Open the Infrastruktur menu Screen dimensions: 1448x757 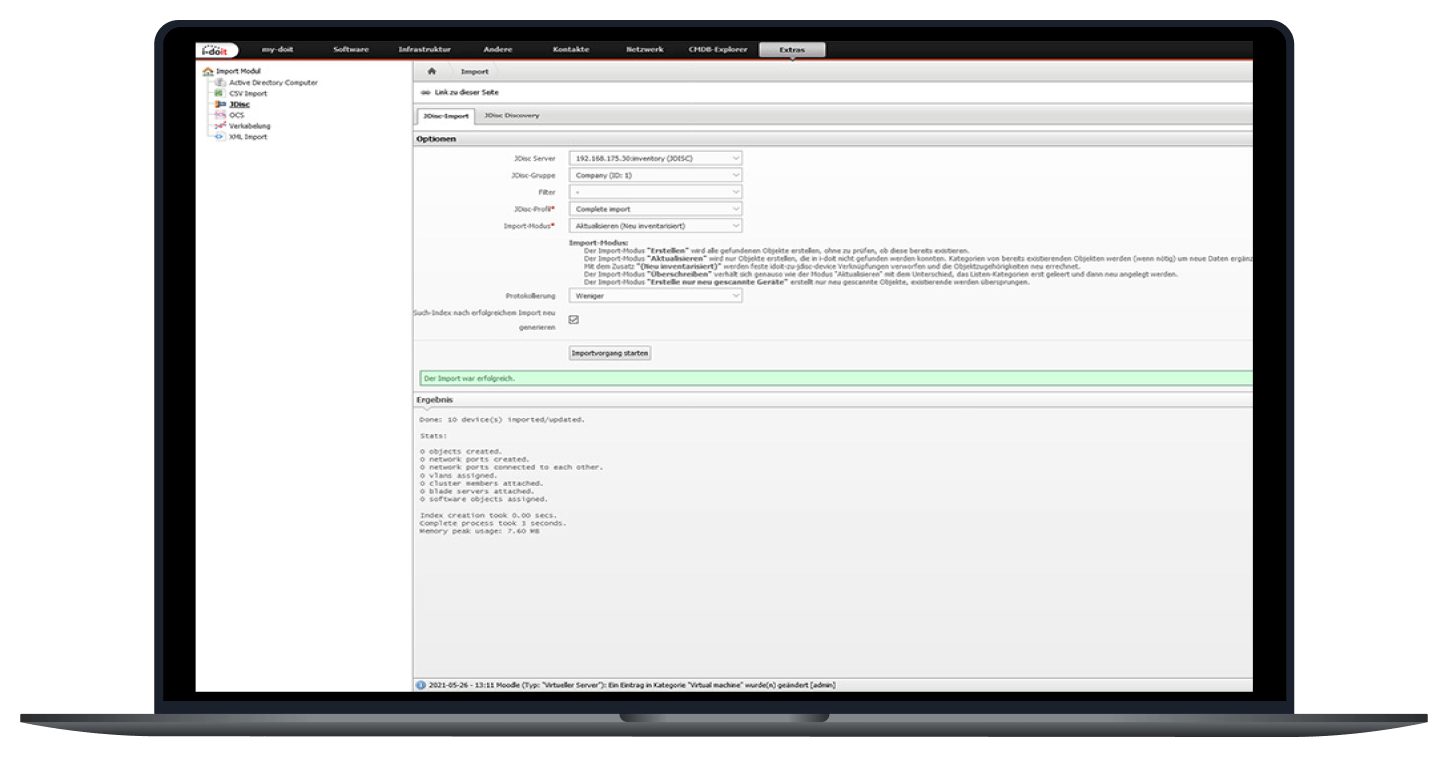[x=424, y=50]
